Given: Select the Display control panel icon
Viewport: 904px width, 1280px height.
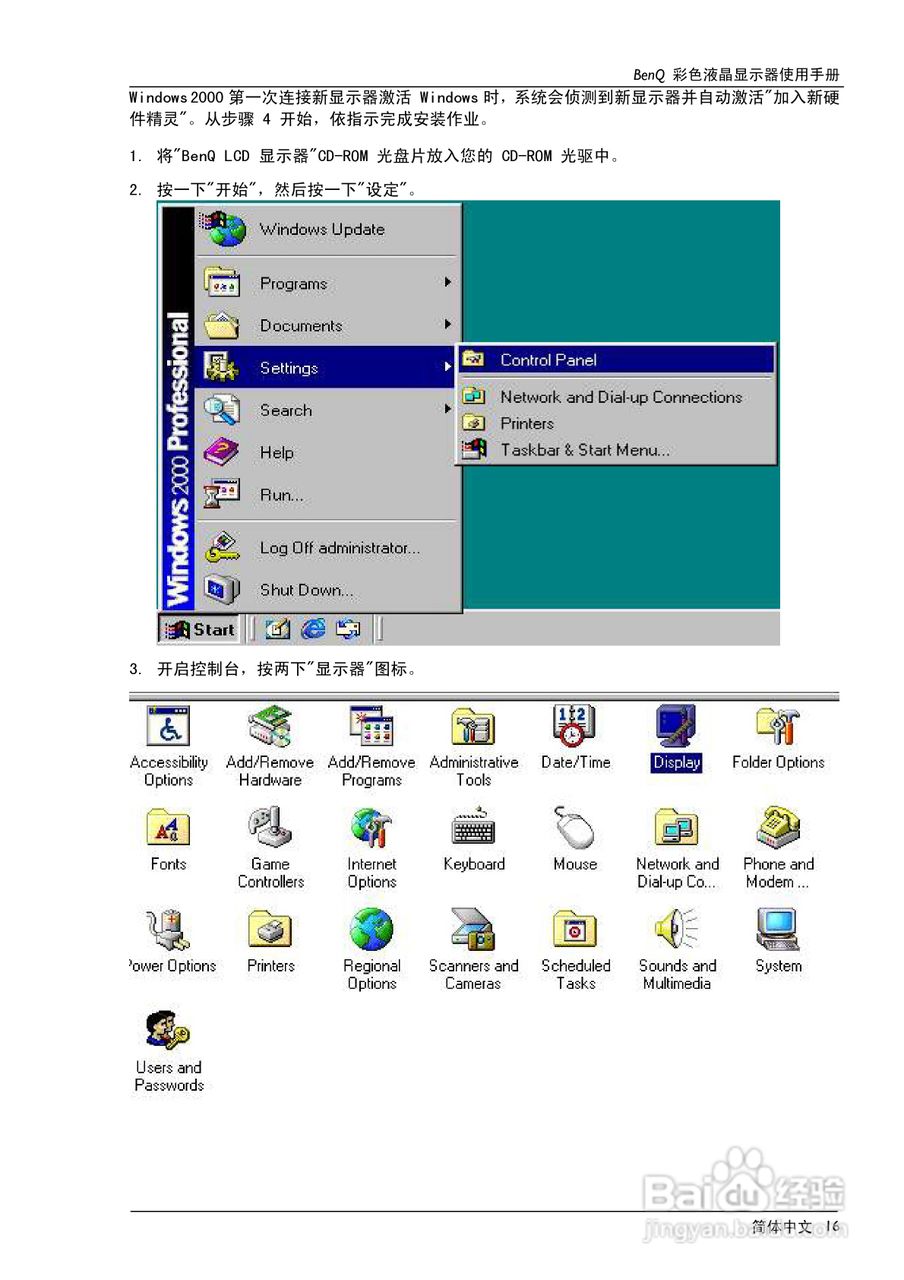Looking at the screenshot, I should point(677,727).
